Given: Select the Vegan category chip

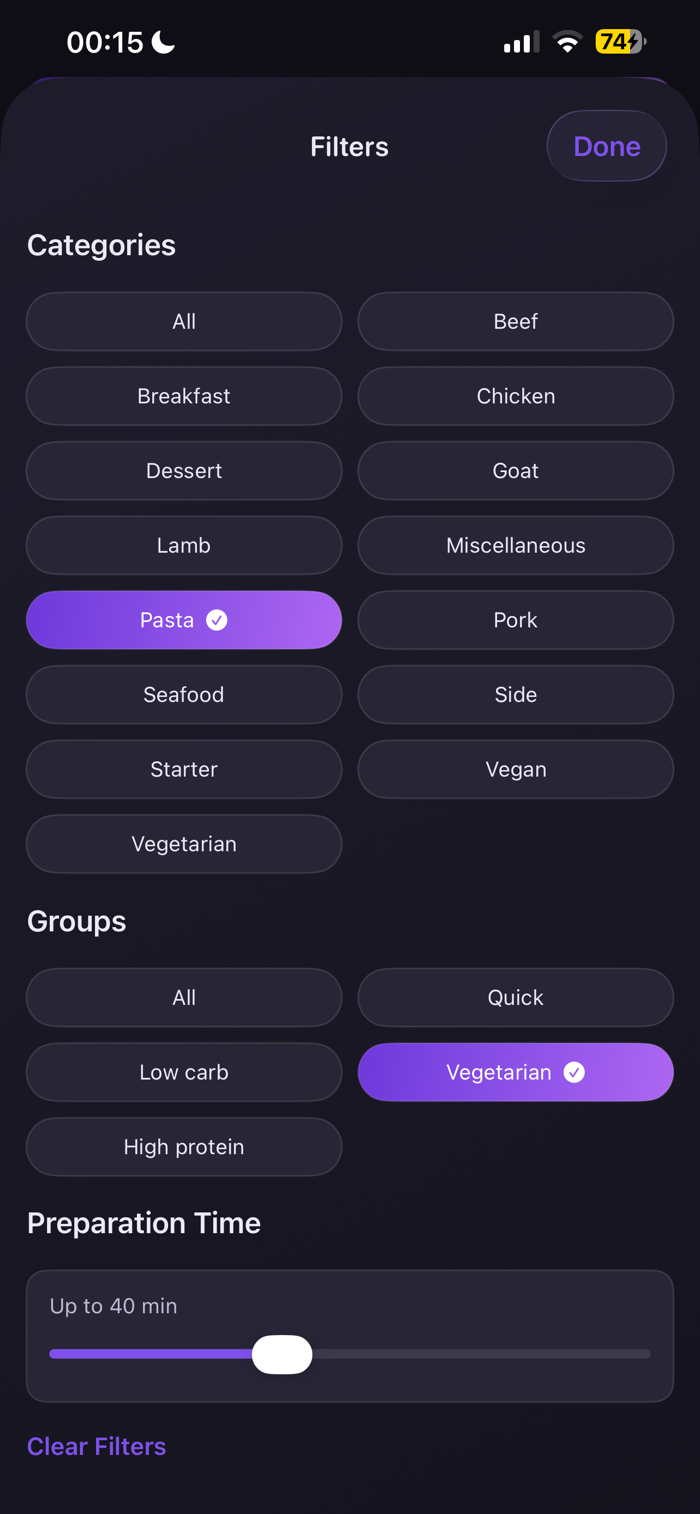Looking at the screenshot, I should point(515,769).
